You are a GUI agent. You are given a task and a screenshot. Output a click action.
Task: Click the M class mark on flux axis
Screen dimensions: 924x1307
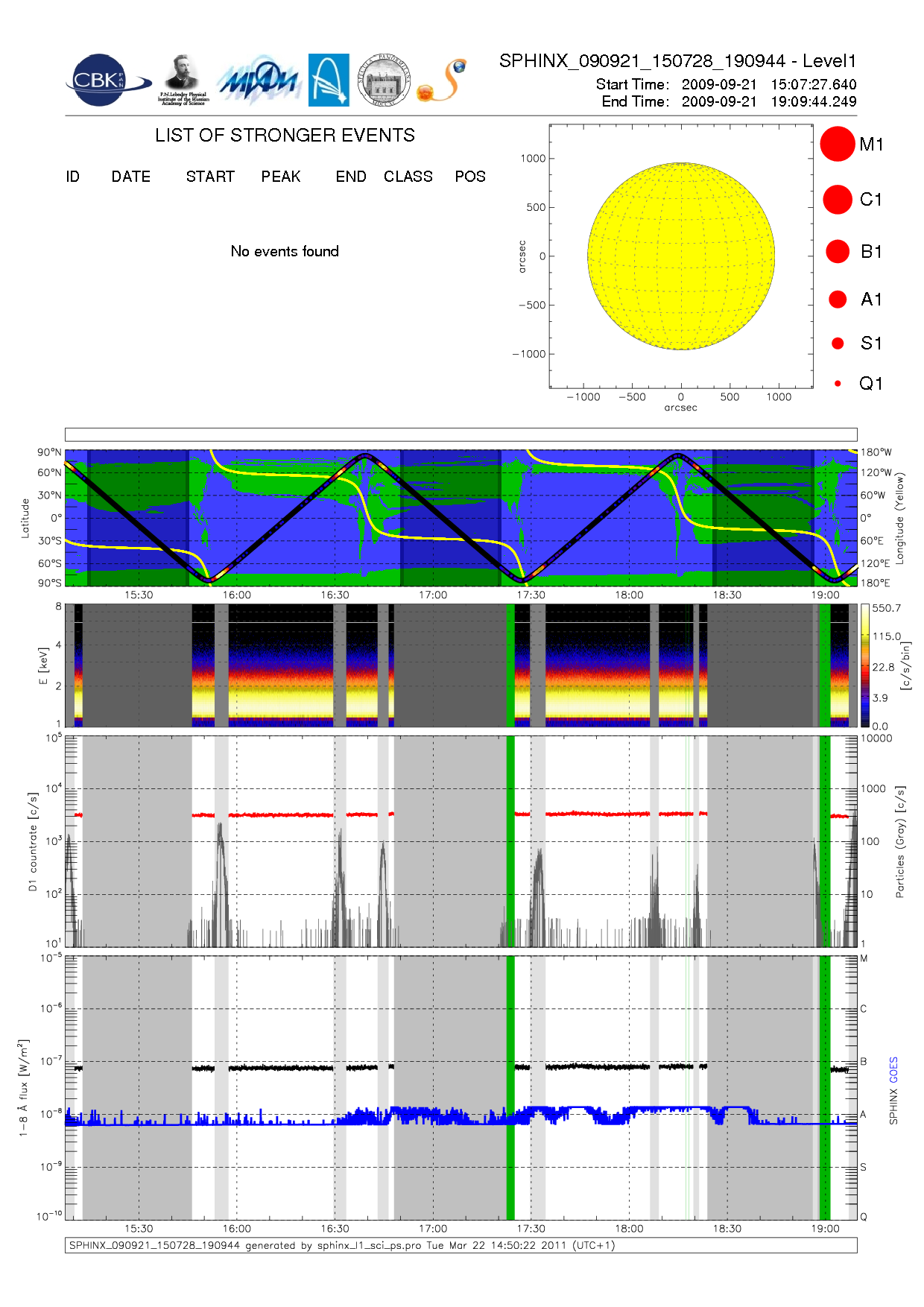tap(864, 958)
